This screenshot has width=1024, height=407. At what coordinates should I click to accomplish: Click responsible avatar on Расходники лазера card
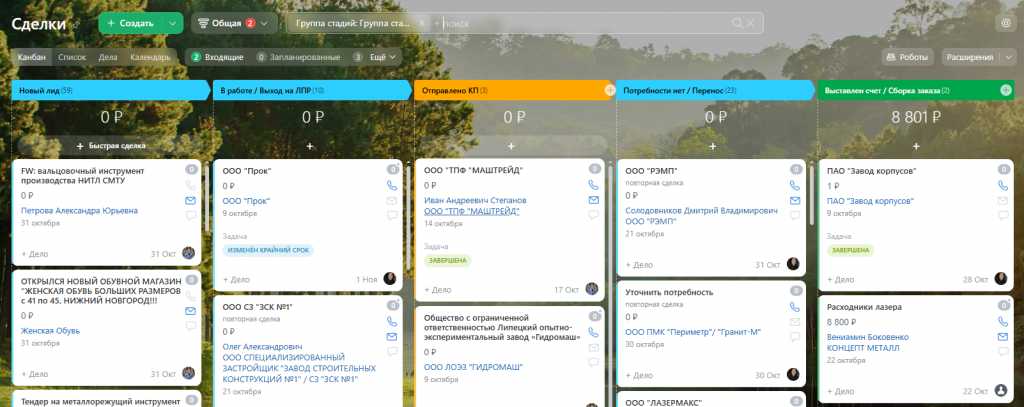1000,391
